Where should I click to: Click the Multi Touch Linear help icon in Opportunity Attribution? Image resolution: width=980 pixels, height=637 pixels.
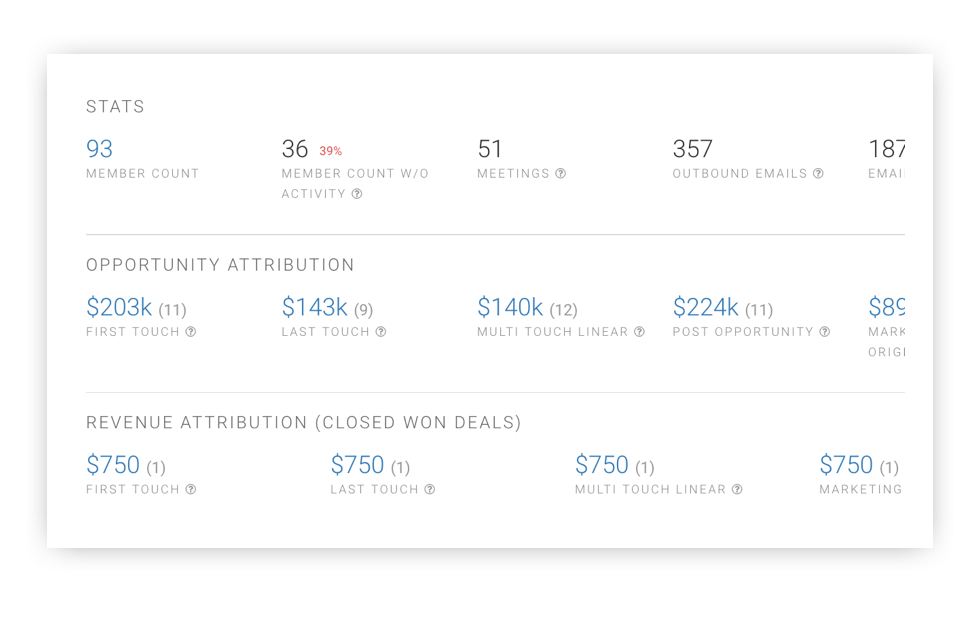coord(640,332)
